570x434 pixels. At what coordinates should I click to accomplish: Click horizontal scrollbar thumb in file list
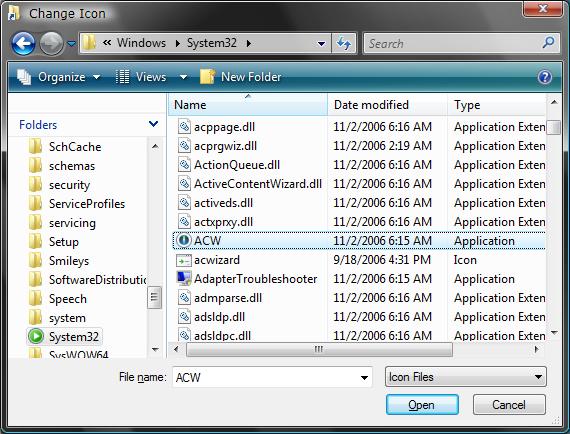pyautogui.click(x=319, y=349)
